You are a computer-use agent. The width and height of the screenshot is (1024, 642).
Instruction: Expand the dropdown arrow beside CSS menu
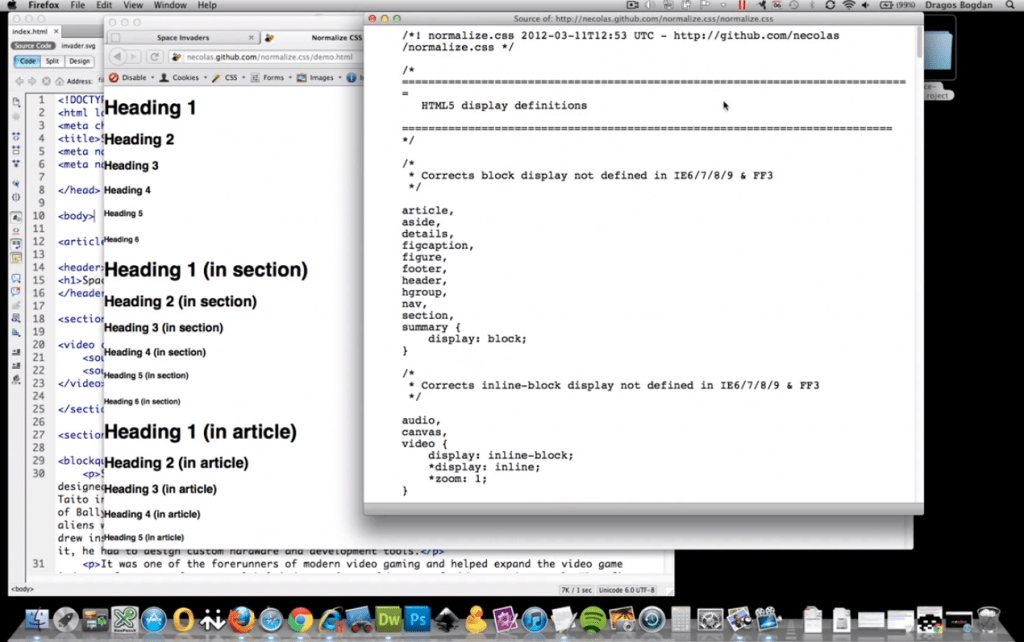242,78
